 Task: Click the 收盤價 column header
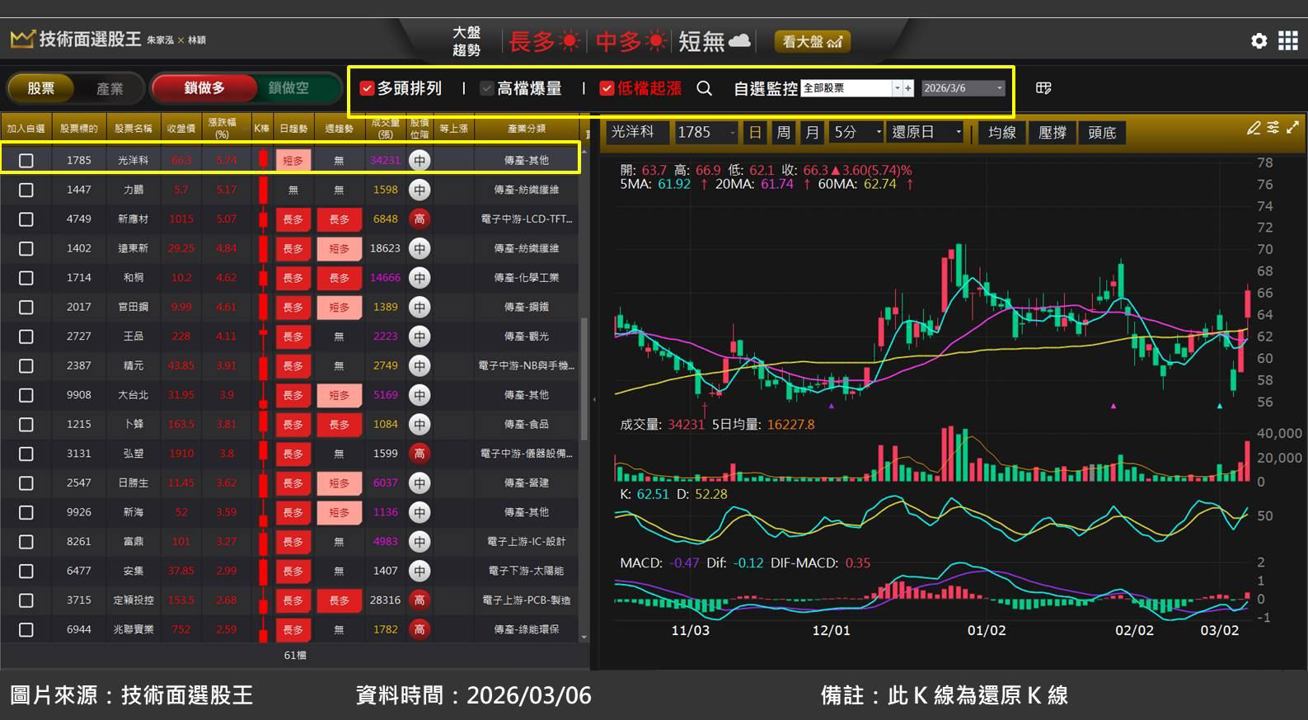pos(181,128)
